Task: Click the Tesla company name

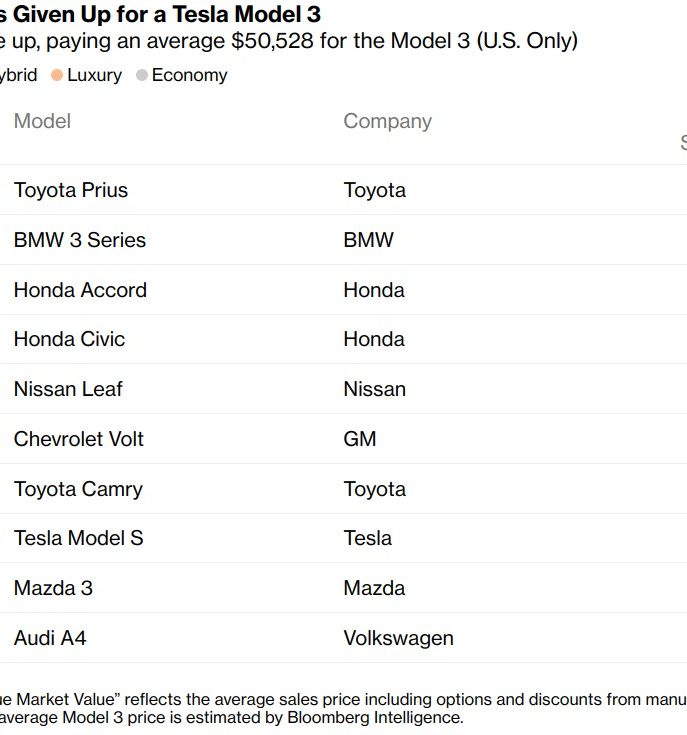Action: point(367,538)
